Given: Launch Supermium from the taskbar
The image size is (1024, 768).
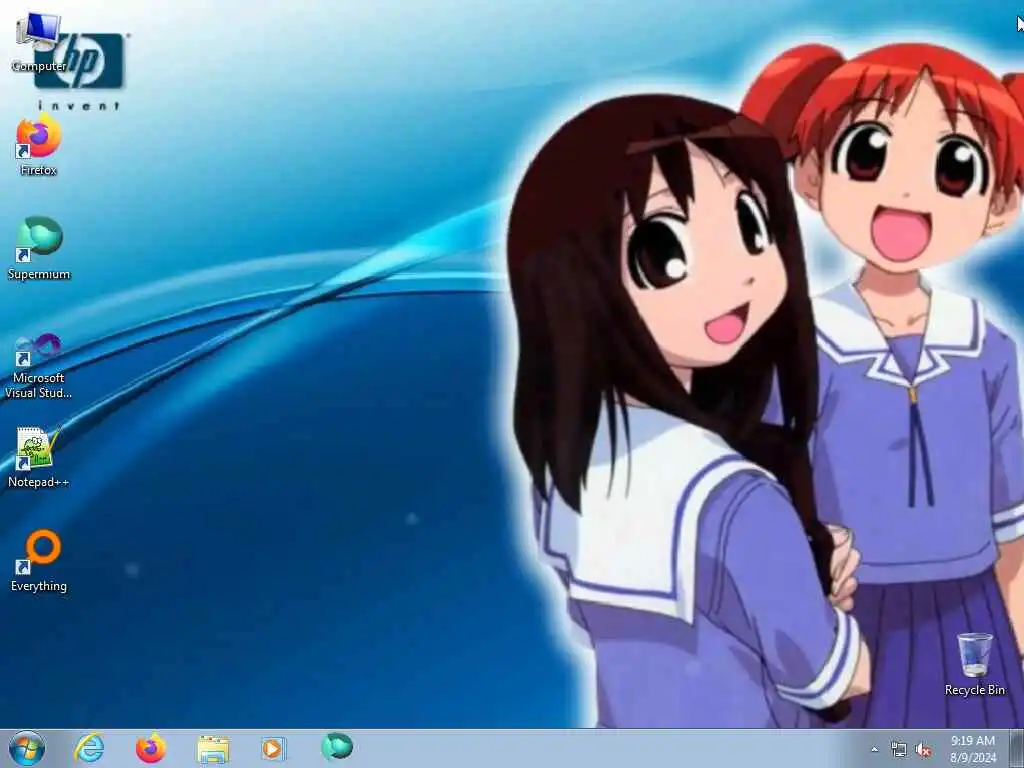Looking at the screenshot, I should coord(337,746).
